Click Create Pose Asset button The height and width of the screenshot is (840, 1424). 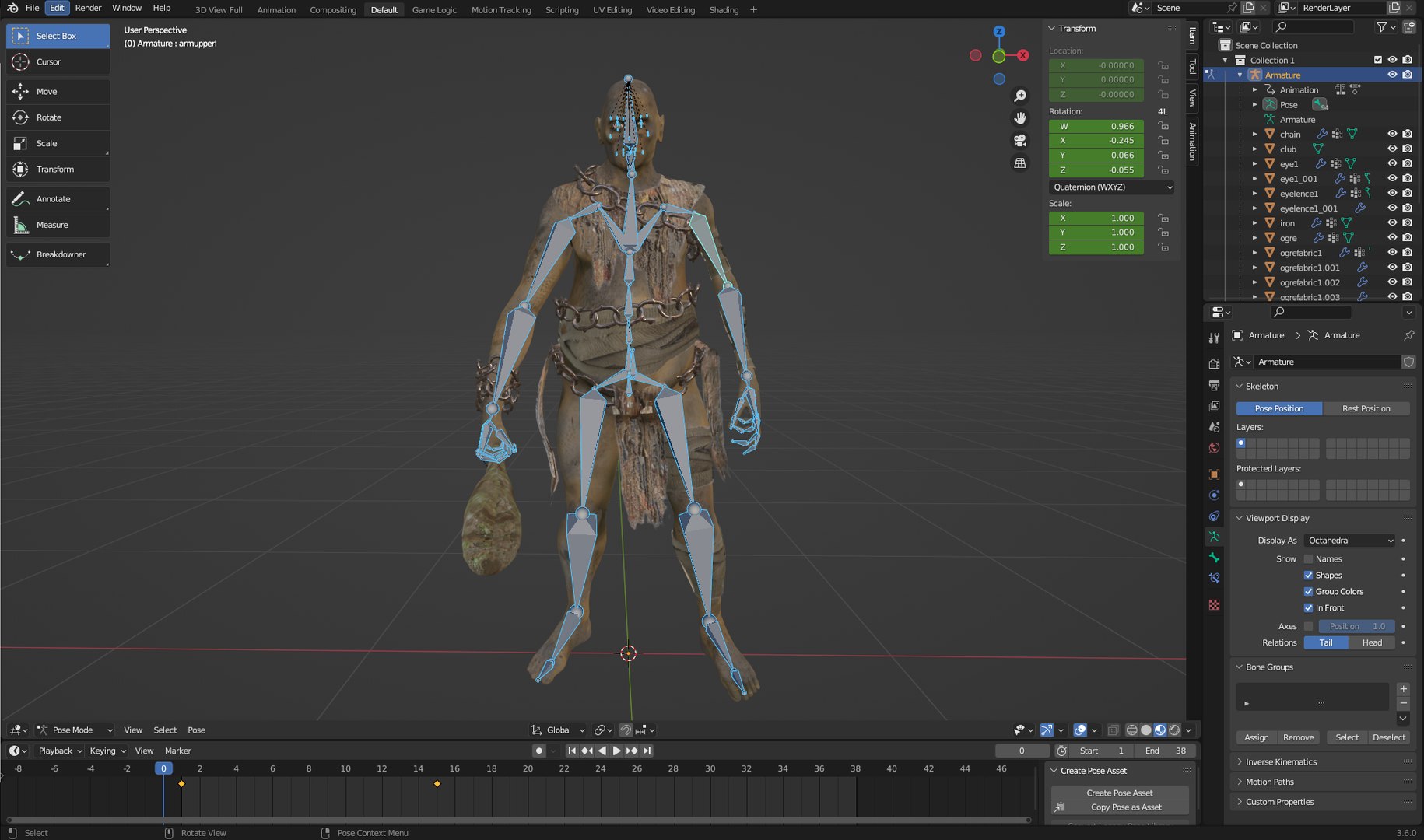point(1119,793)
